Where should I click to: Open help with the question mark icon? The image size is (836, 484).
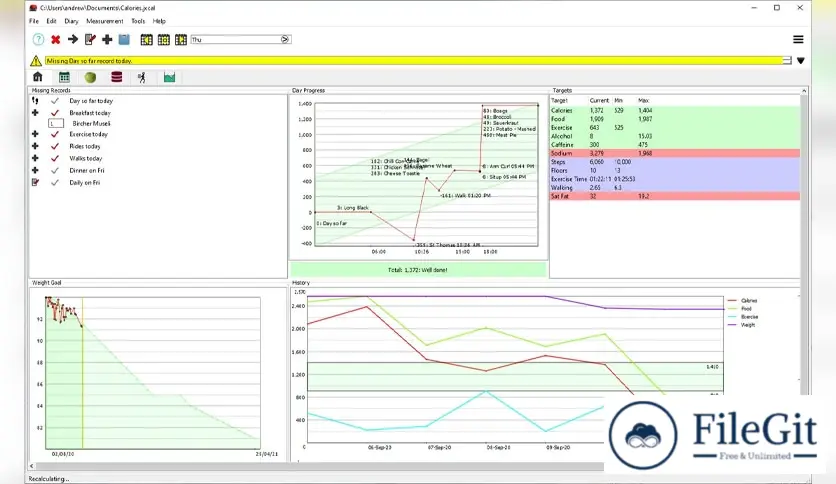tap(38, 39)
